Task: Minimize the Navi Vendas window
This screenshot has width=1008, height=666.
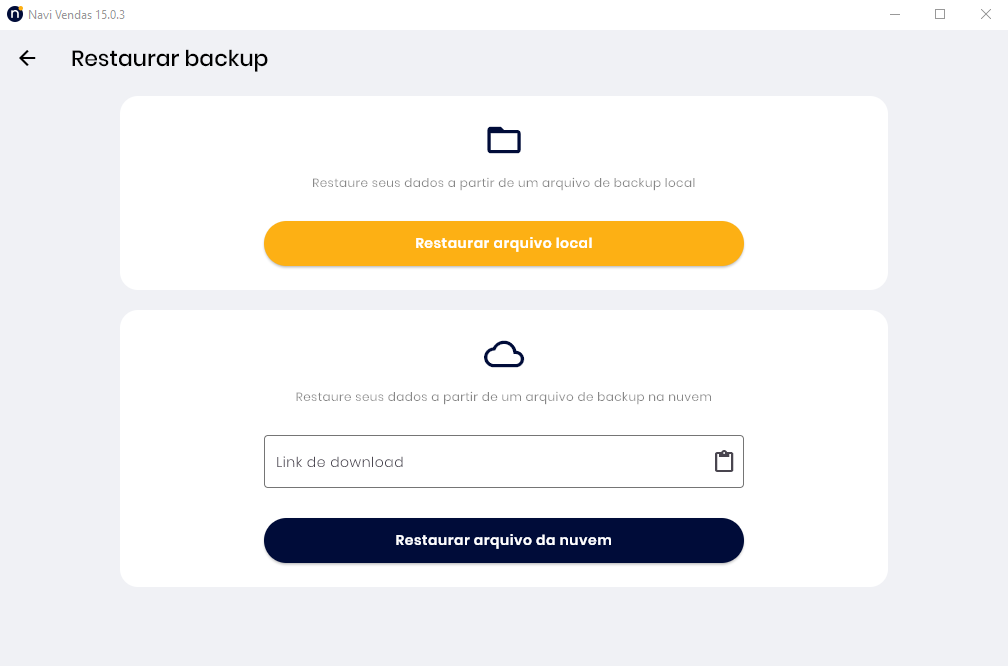Action: coord(896,15)
